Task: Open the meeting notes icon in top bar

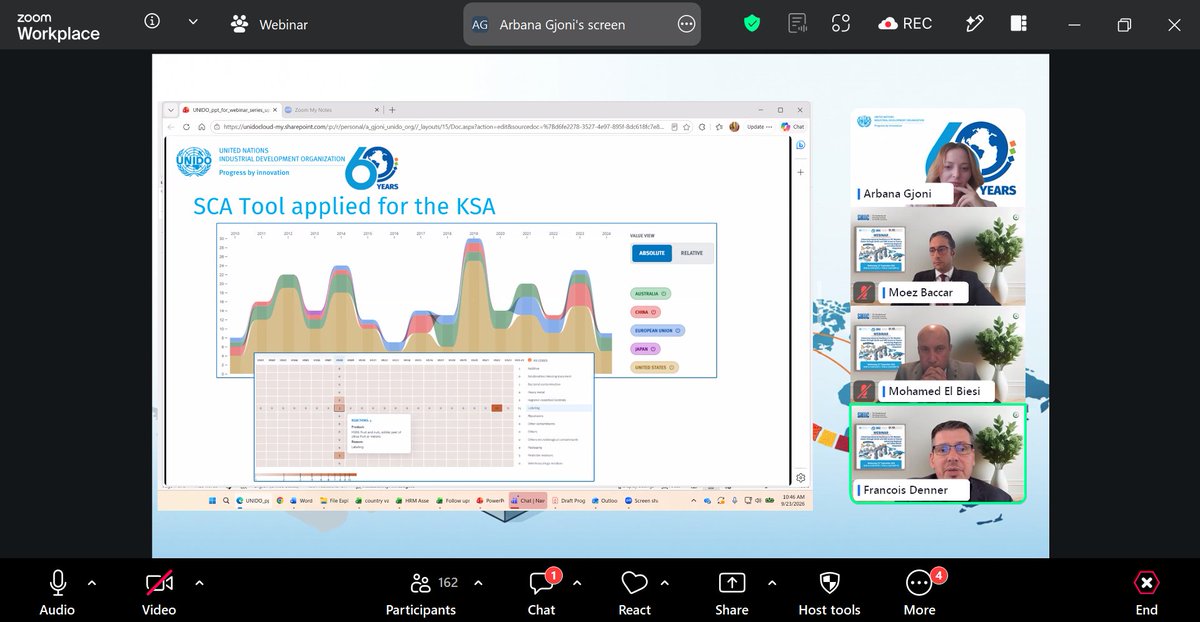Action: coord(797,23)
